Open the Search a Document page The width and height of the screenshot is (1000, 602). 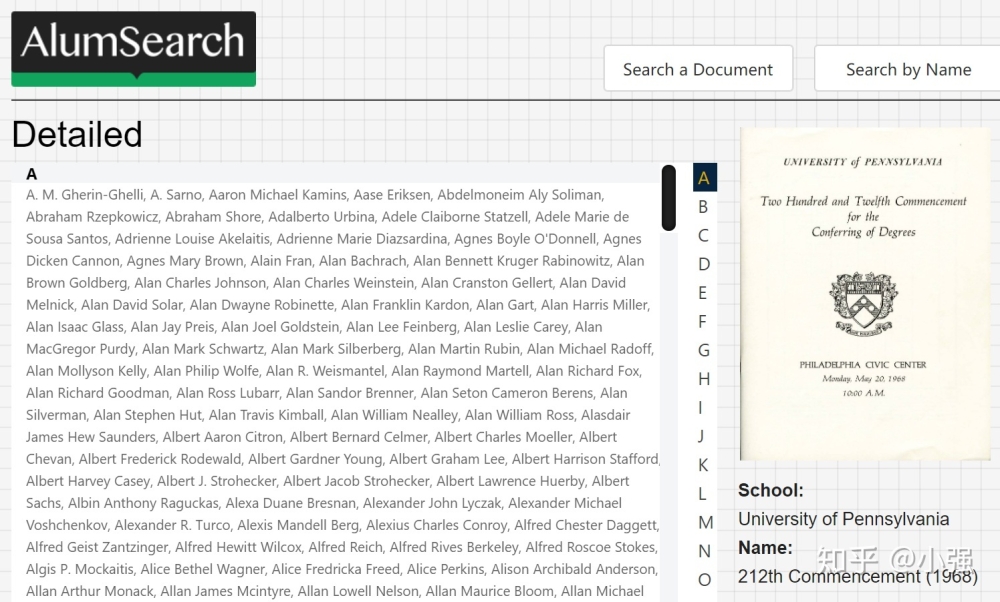(698, 68)
